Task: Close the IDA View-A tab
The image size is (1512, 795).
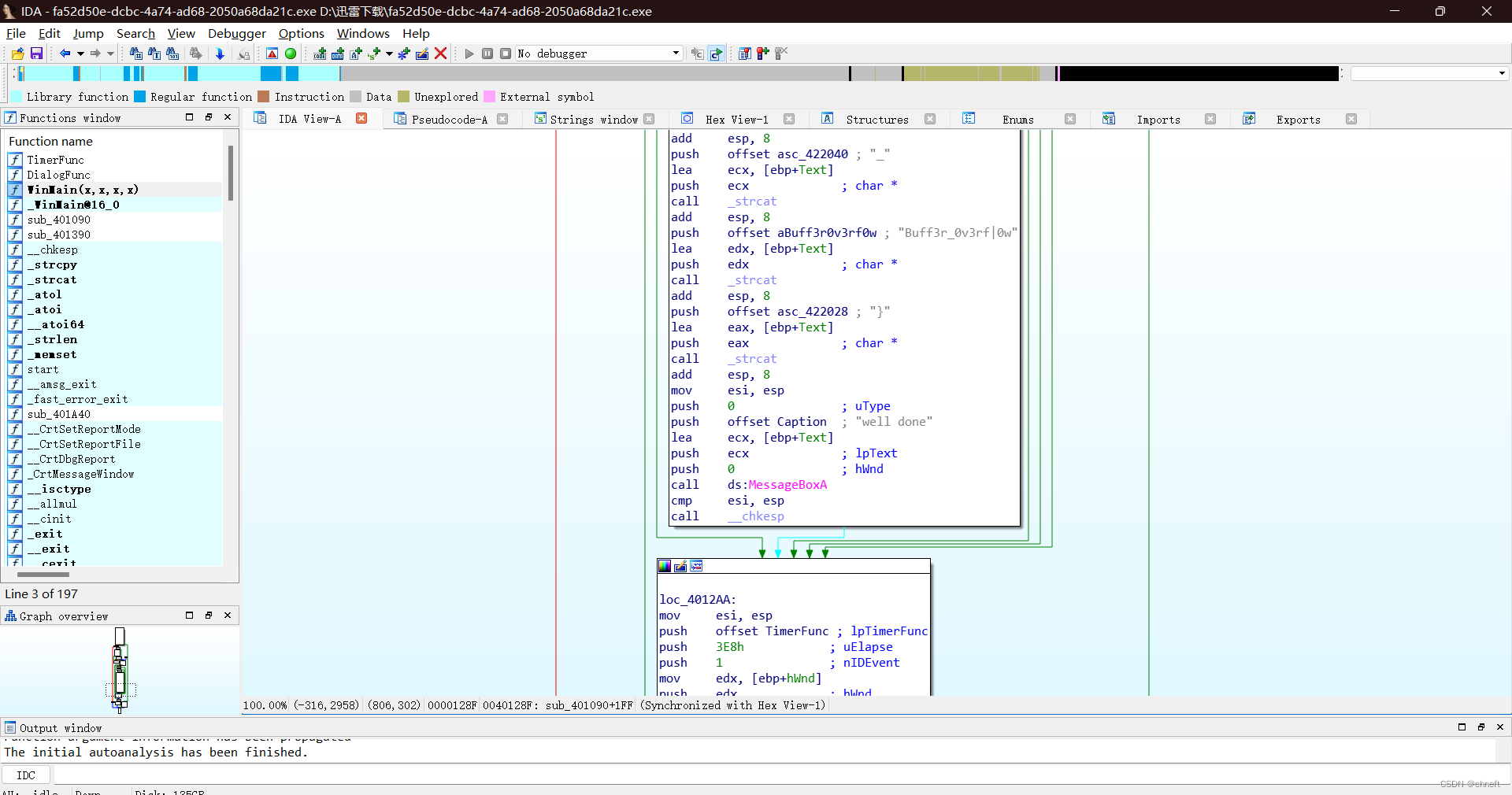Action: click(x=361, y=118)
